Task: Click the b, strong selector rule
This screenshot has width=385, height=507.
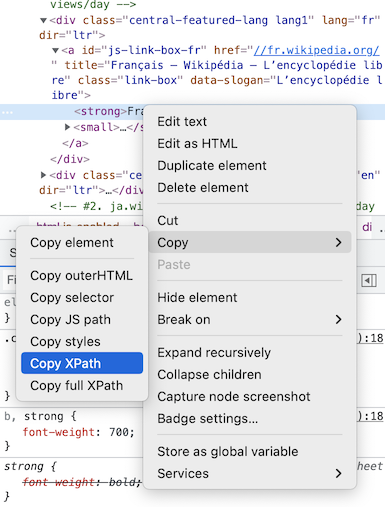Action: click(x=40, y=416)
